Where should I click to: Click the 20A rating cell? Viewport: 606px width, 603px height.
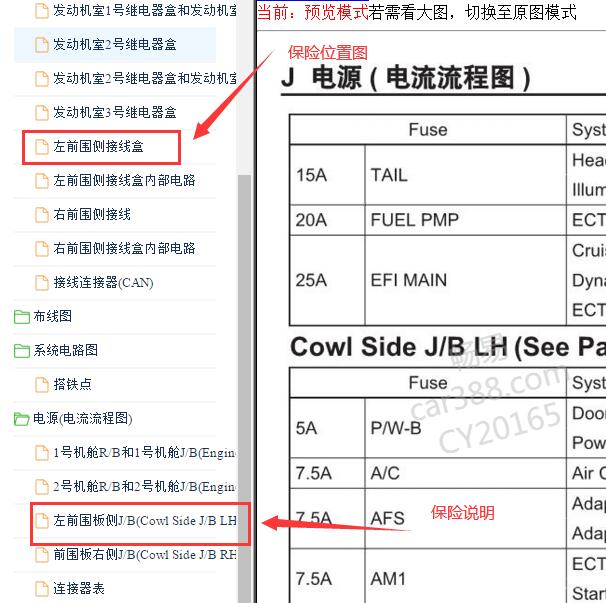tap(327, 220)
